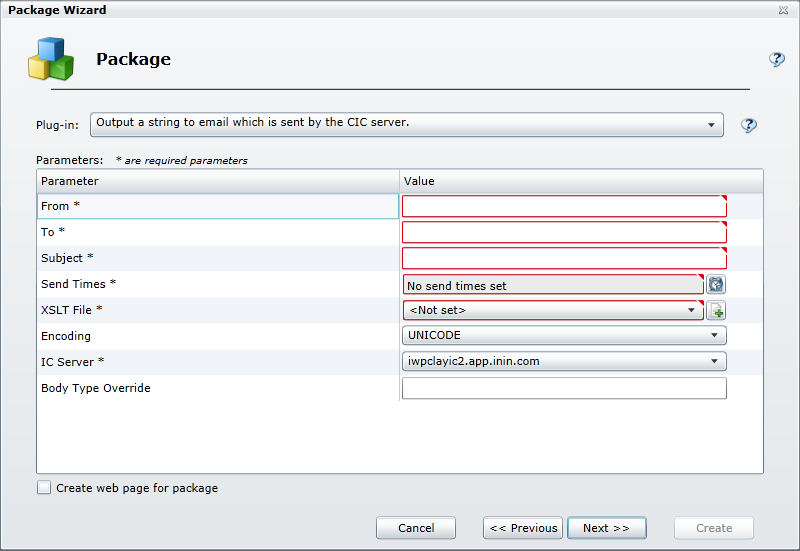Click the Body Type Override field

[x=564, y=388]
